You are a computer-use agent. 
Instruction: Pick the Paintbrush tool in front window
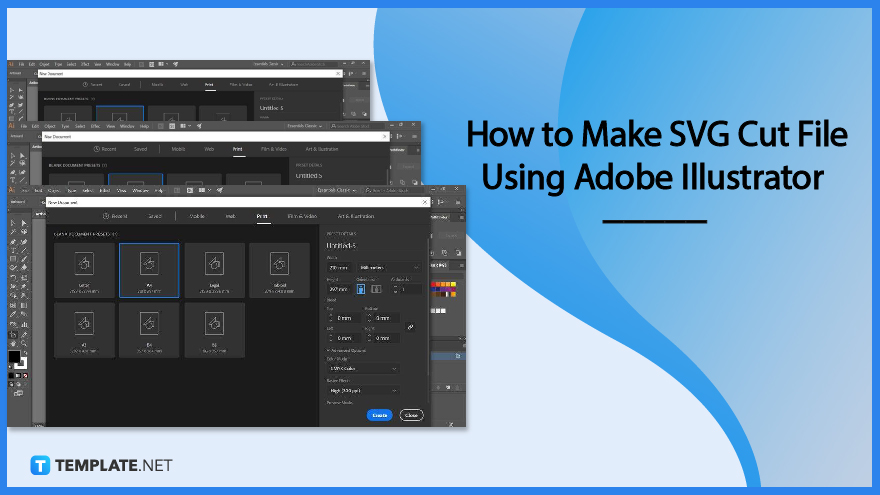tap(24, 259)
